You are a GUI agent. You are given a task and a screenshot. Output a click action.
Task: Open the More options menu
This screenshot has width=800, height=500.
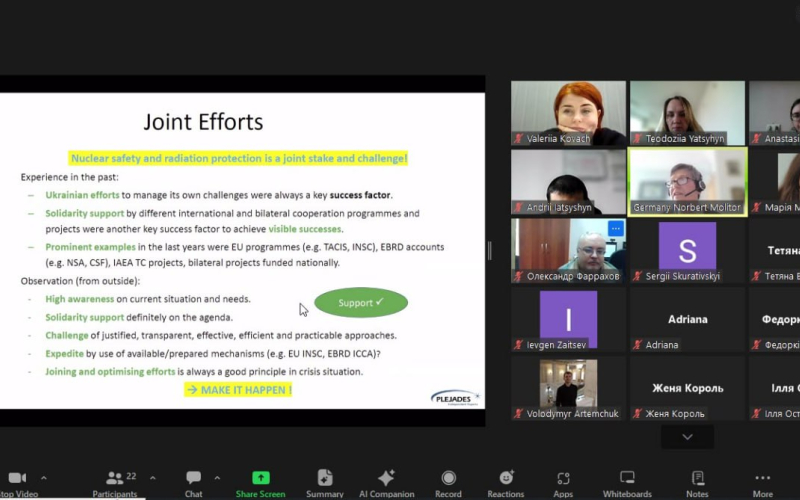(x=762, y=483)
